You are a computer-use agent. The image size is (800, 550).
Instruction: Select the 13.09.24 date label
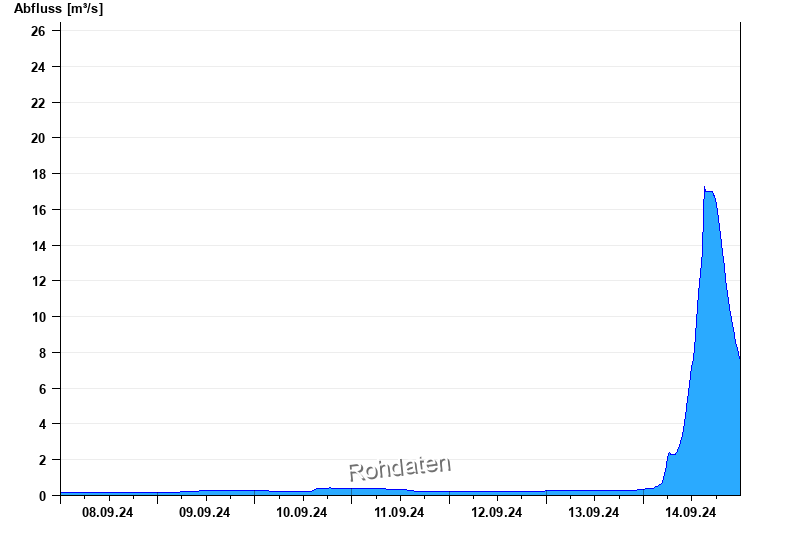pos(594,513)
